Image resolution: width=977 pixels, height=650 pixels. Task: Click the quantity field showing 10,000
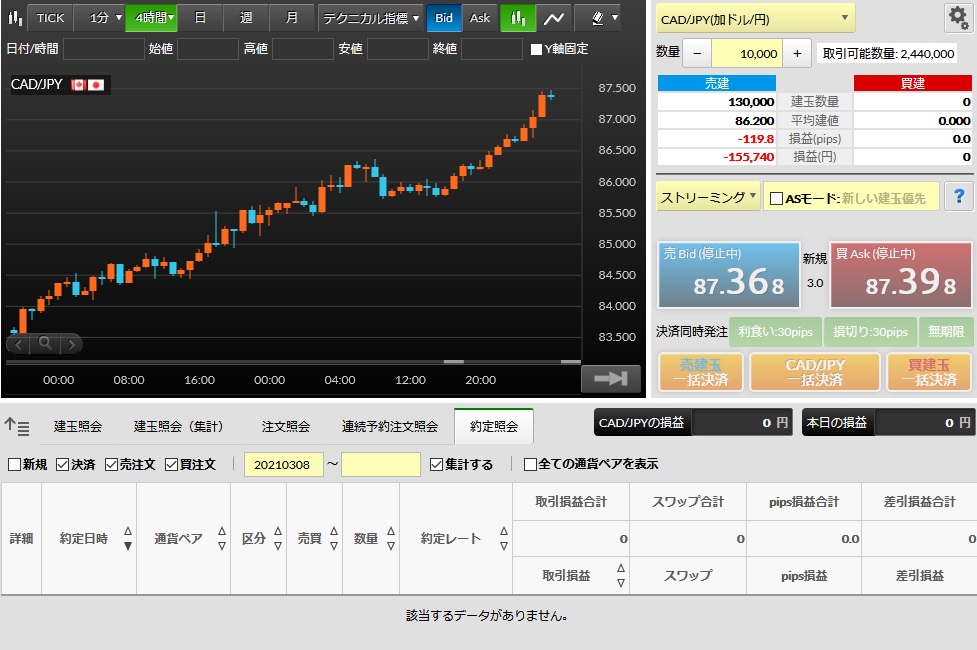click(x=746, y=54)
